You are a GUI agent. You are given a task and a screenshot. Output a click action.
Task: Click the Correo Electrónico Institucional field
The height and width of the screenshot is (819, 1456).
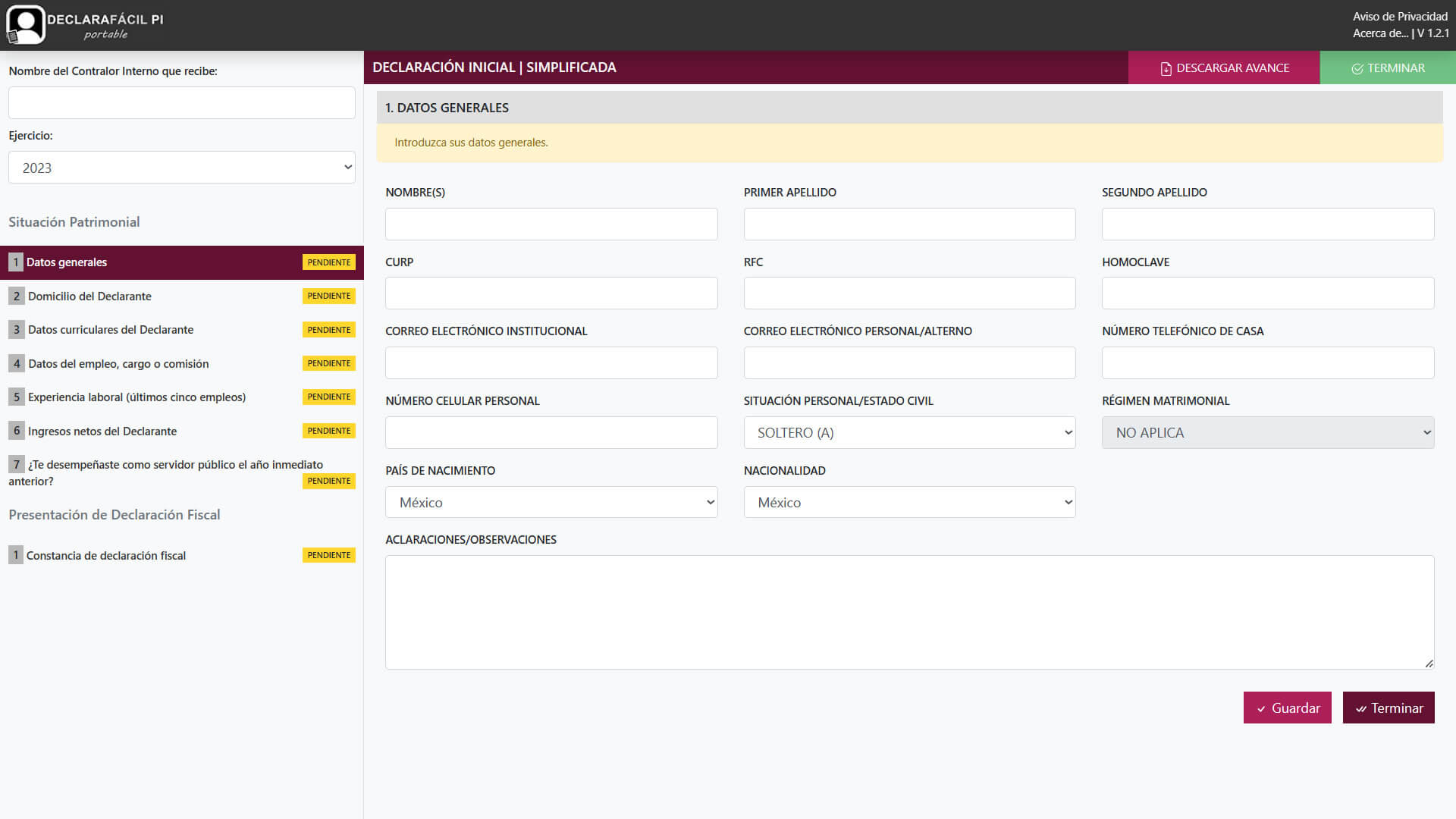(x=551, y=363)
